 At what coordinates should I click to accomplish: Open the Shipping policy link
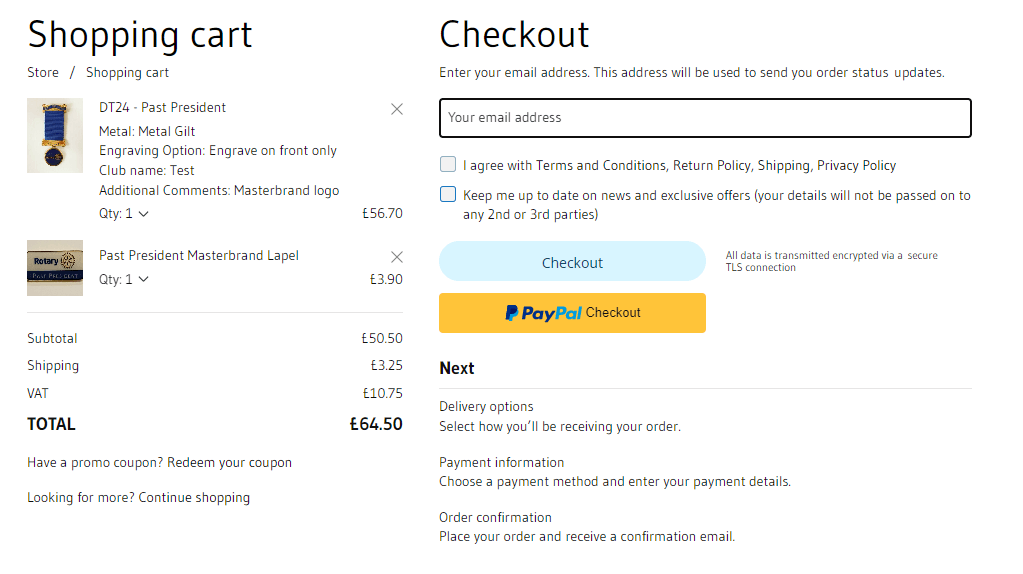pyautogui.click(x=783, y=166)
